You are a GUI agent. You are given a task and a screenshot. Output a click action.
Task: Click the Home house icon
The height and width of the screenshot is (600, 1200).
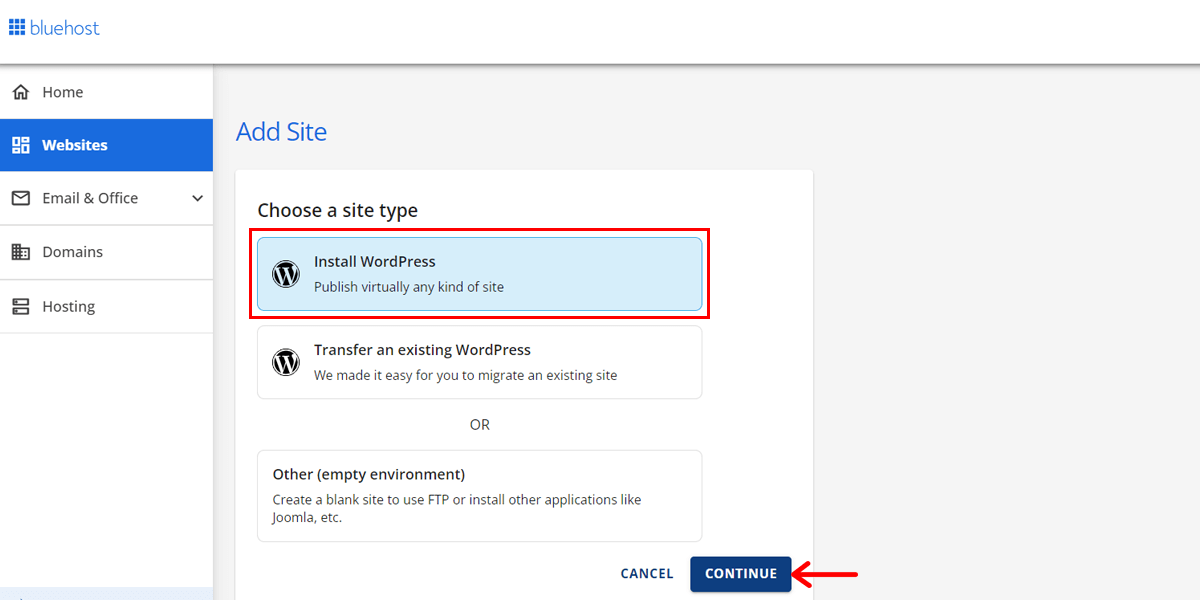point(20,92)
